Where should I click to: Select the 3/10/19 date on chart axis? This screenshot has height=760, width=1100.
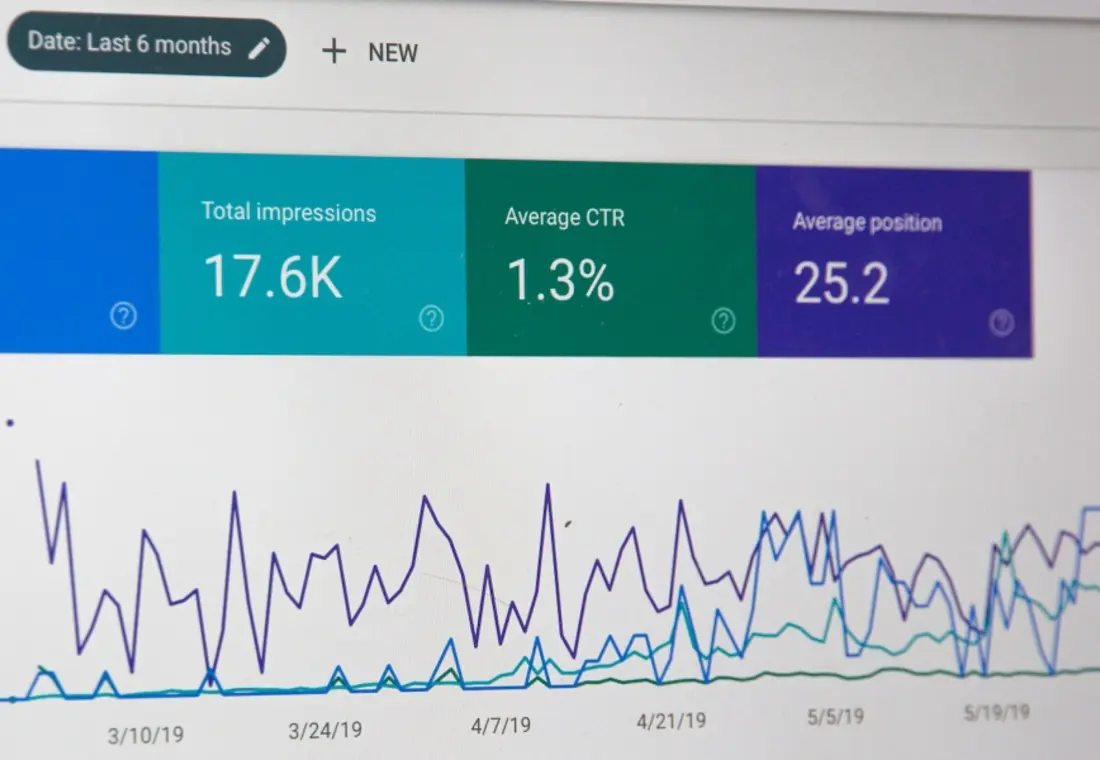pos(146,735)
